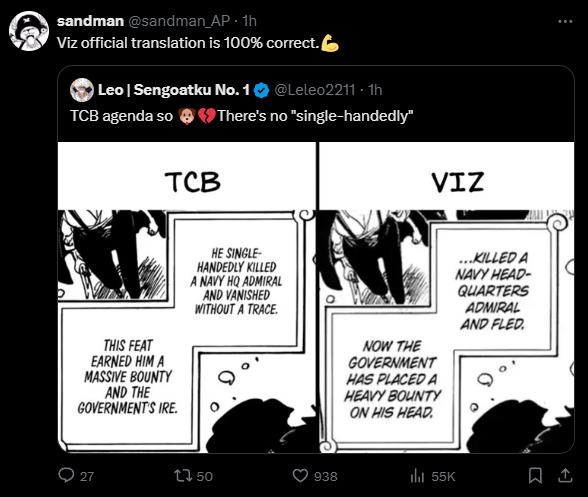The image size is (588, 497).
Task: Bookmark this tweet
Action: [535, 476]
